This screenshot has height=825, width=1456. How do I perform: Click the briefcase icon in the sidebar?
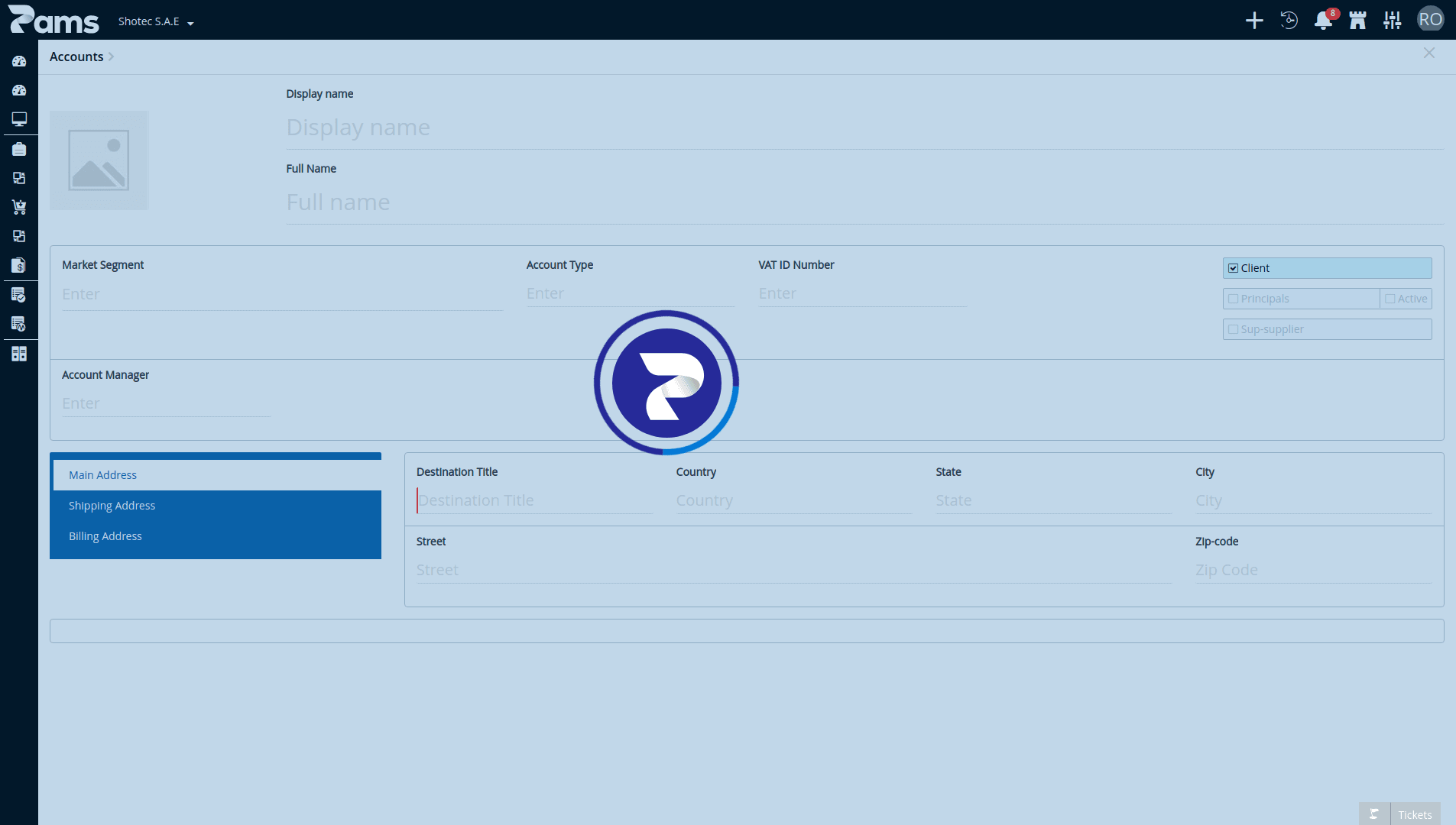point(19,149)
